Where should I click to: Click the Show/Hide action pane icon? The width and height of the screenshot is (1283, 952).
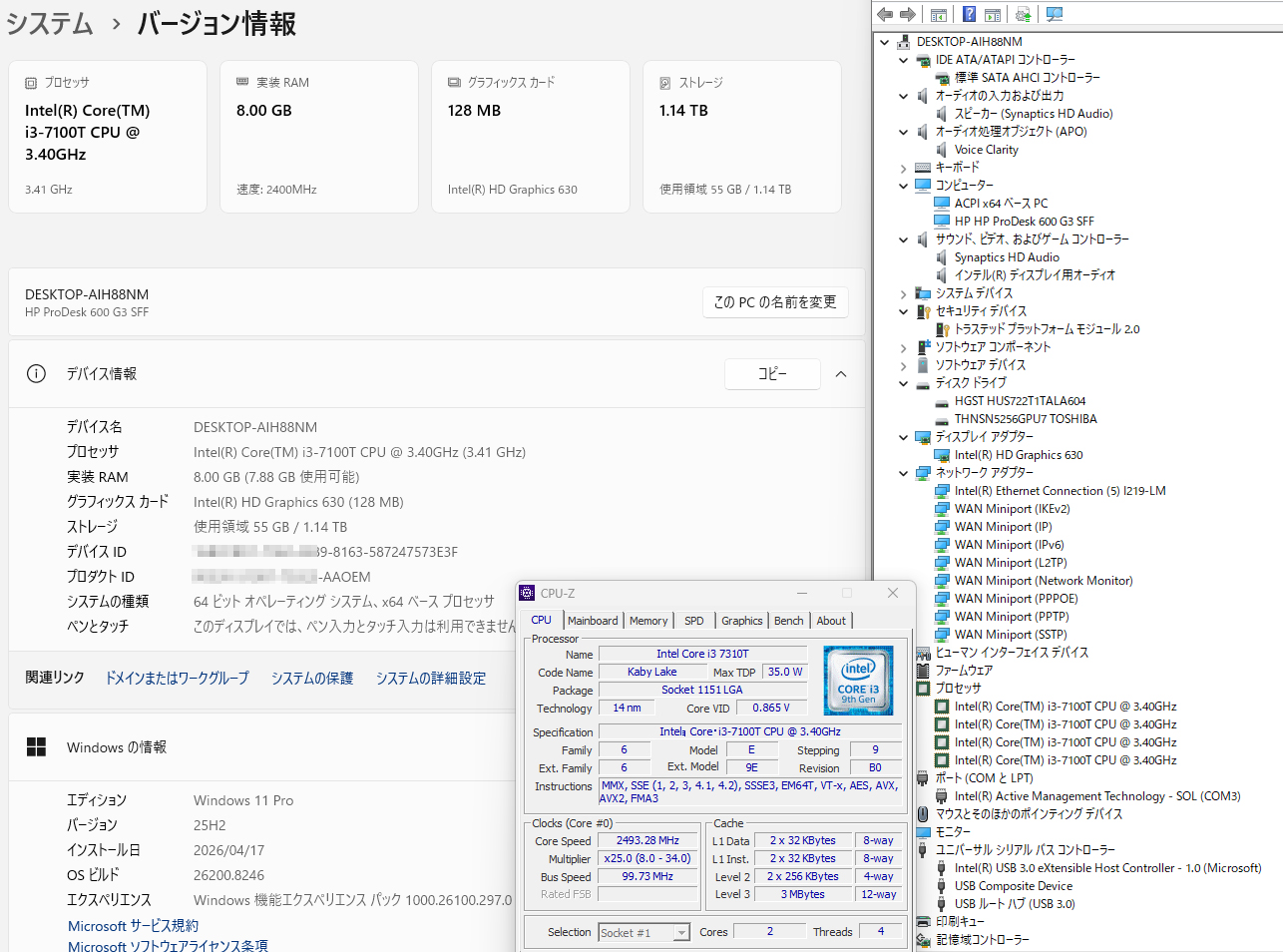[x=992, y=14]
